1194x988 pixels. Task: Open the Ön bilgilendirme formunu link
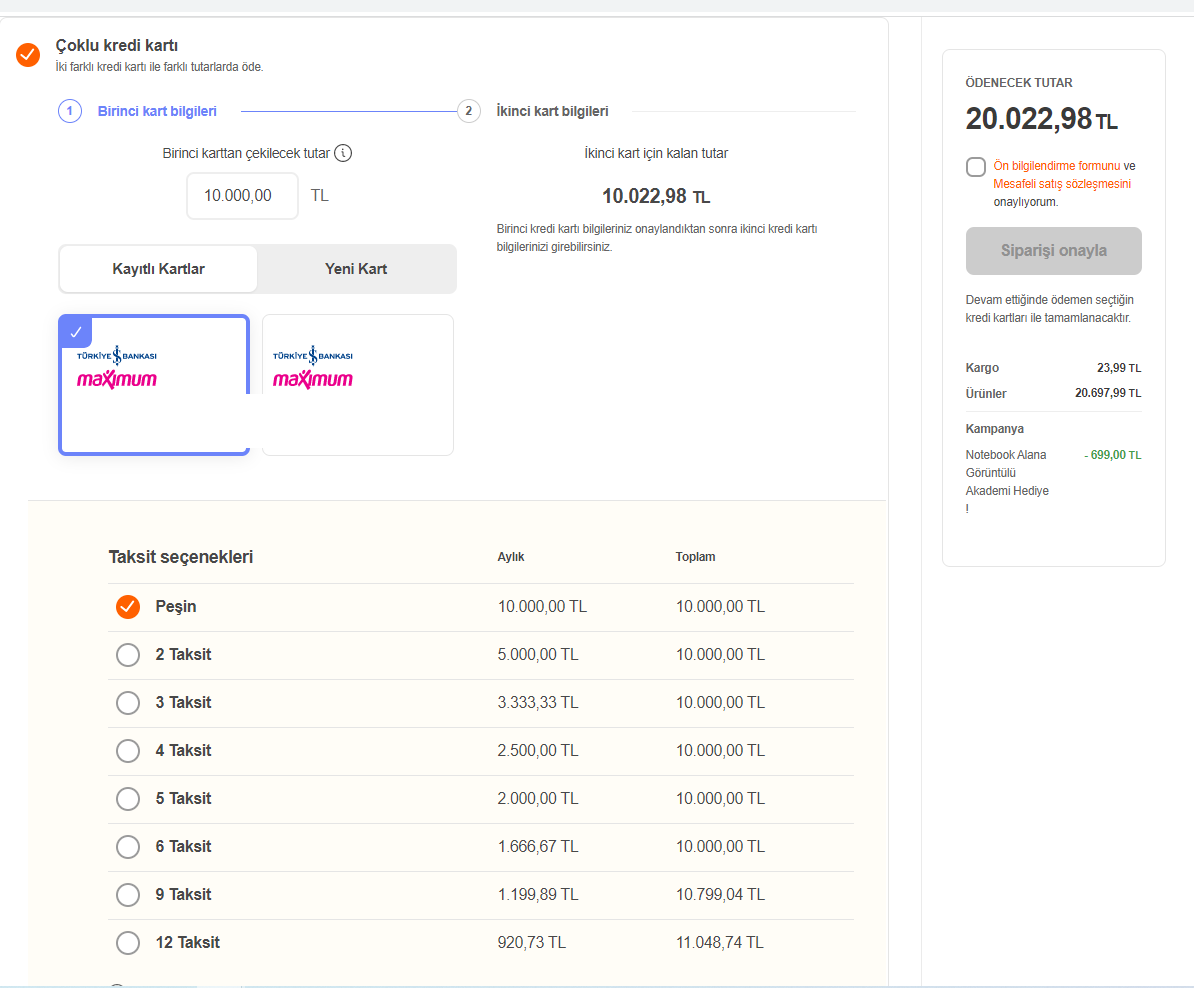[1056, 166]
